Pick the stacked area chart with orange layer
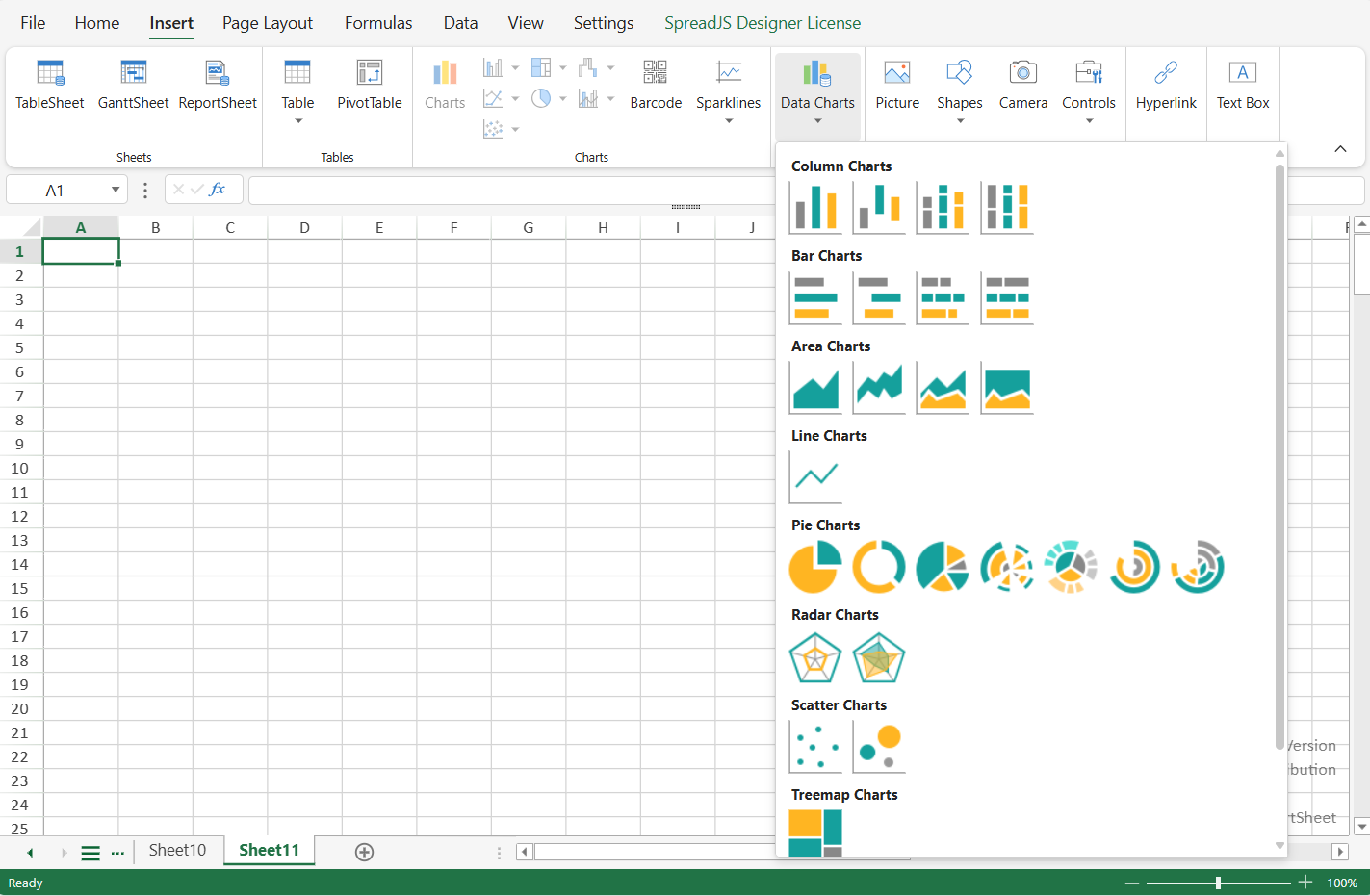This screenshot has height=896, width=1370. tap(943, 388)
